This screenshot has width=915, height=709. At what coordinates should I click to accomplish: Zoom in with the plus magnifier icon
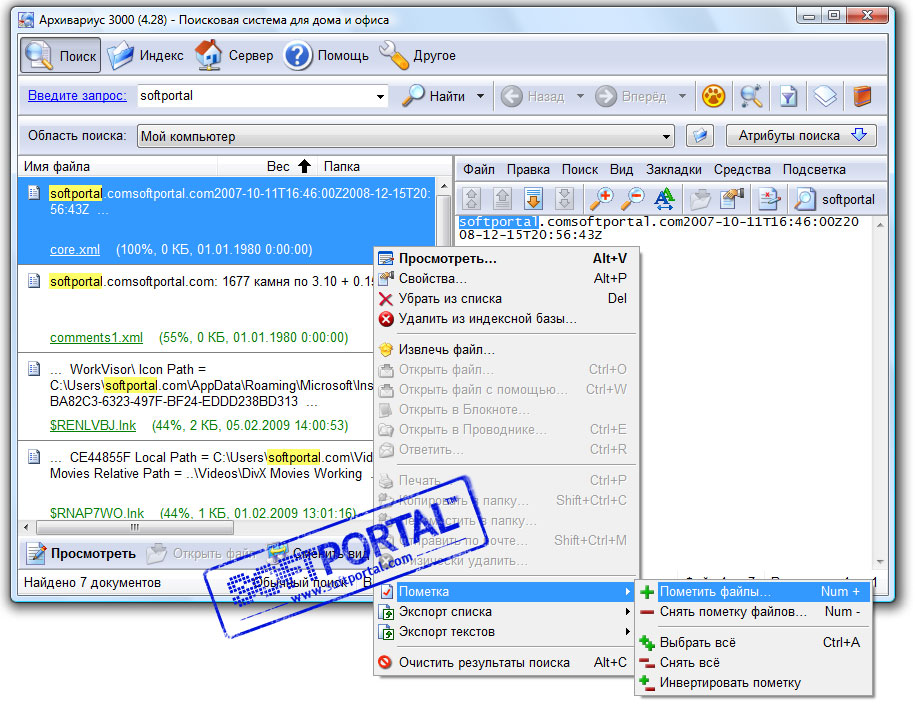601,199
